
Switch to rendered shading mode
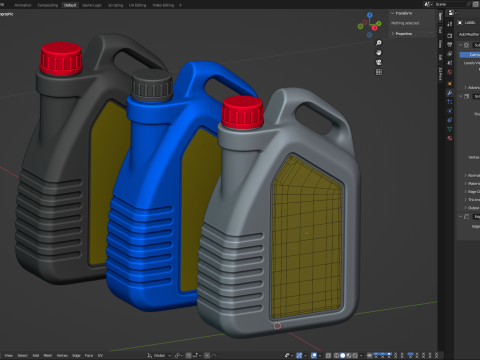(x=355, y=355)
